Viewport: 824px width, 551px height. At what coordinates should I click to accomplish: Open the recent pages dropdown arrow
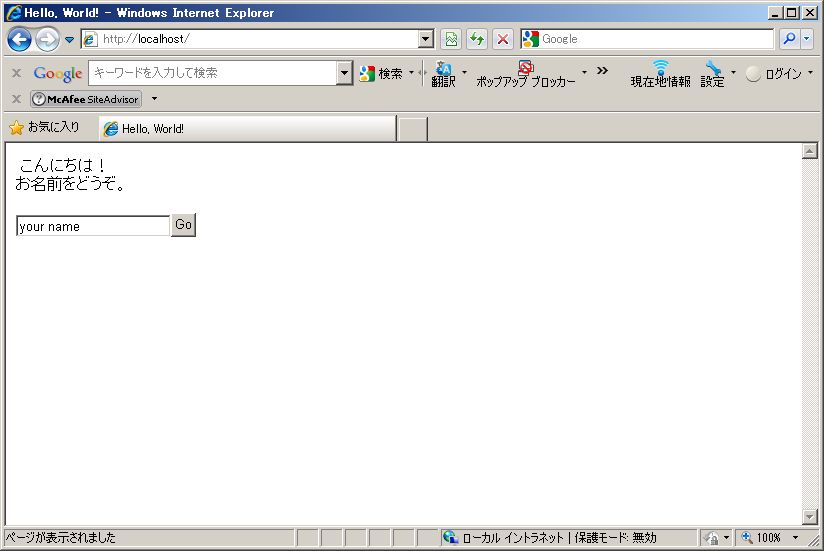[69, 39]
